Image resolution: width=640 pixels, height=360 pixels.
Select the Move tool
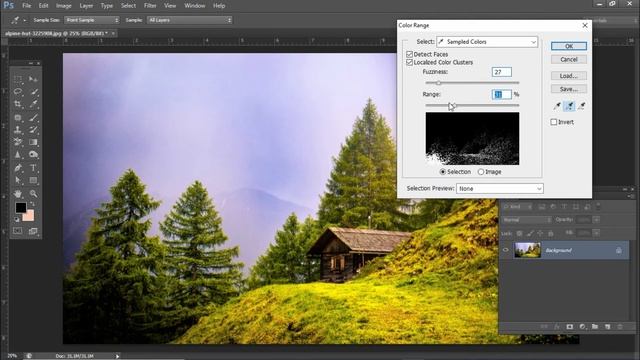33,78
